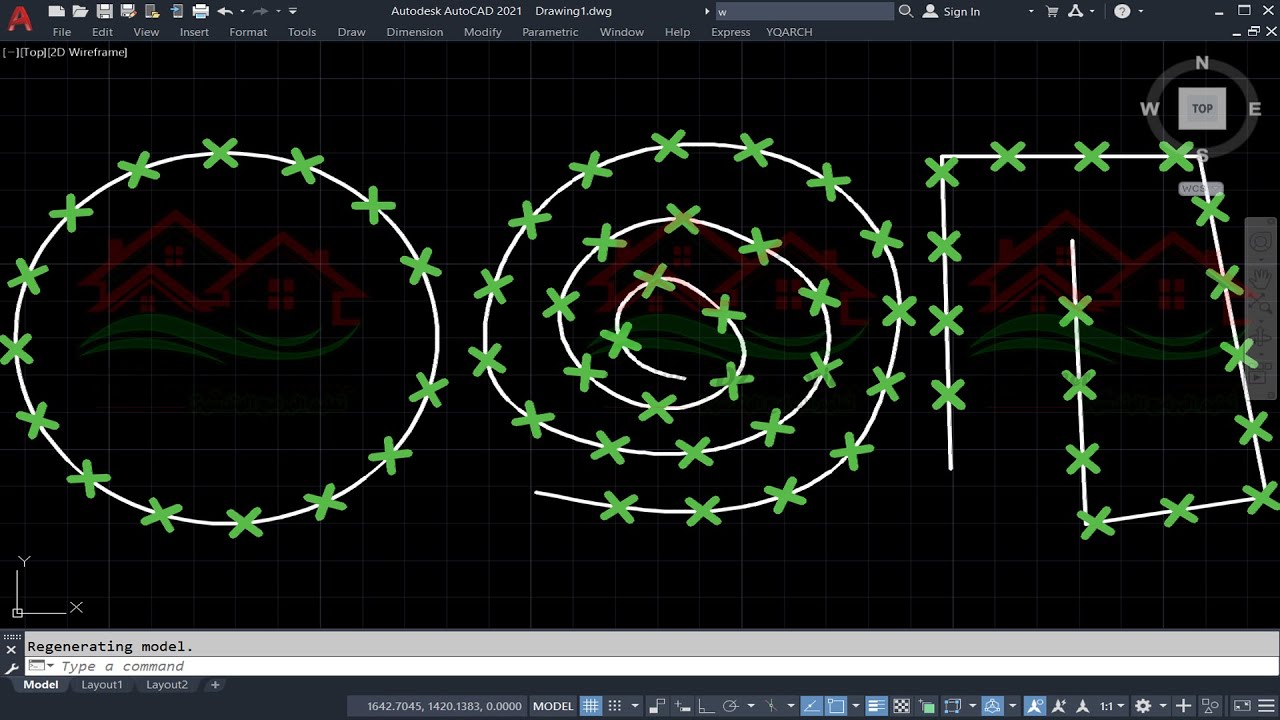Open the workspace switching gear icon
Screen dimensions: 1280x720
[1142, 706]
